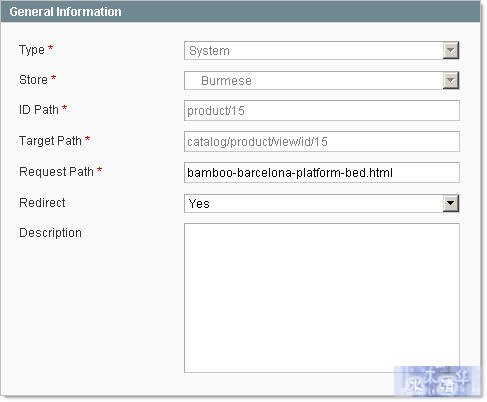Image resolution: width=487 pixels, height=402 pixels.
Task: Click the Redirect label
Action: 42,203
